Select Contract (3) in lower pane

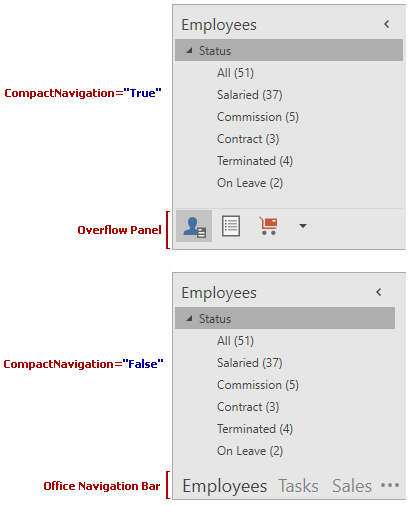click(248, 407)
